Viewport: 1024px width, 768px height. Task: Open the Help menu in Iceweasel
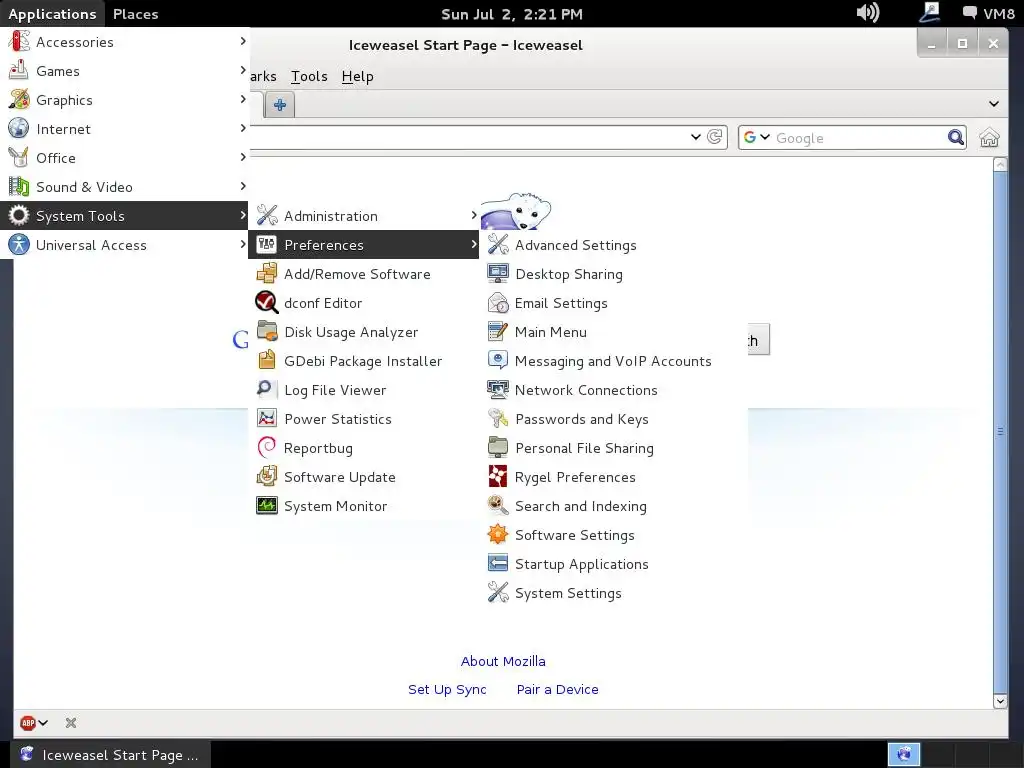(x=357, y=76)
